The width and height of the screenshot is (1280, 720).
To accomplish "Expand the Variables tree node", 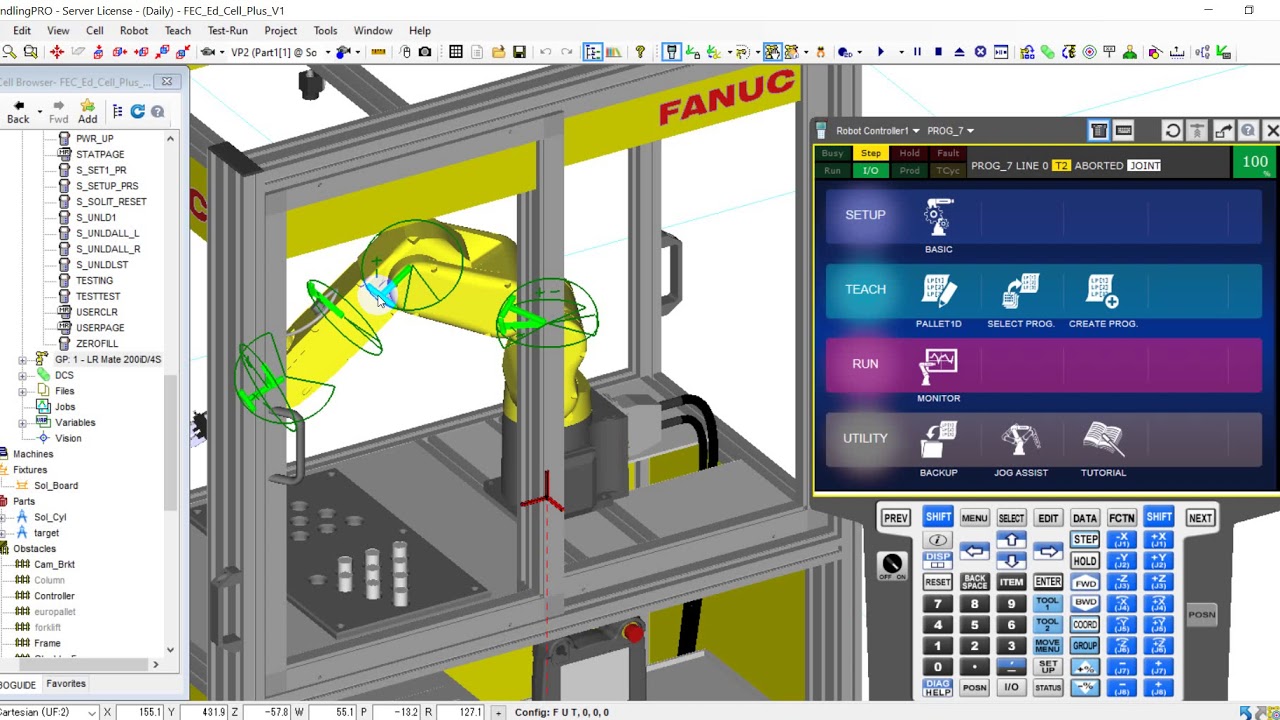I will point(23,423).
